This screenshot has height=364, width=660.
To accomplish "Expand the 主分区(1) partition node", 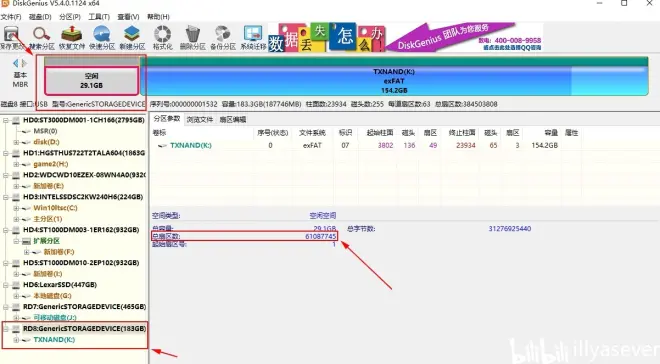I will click(16, 219).
